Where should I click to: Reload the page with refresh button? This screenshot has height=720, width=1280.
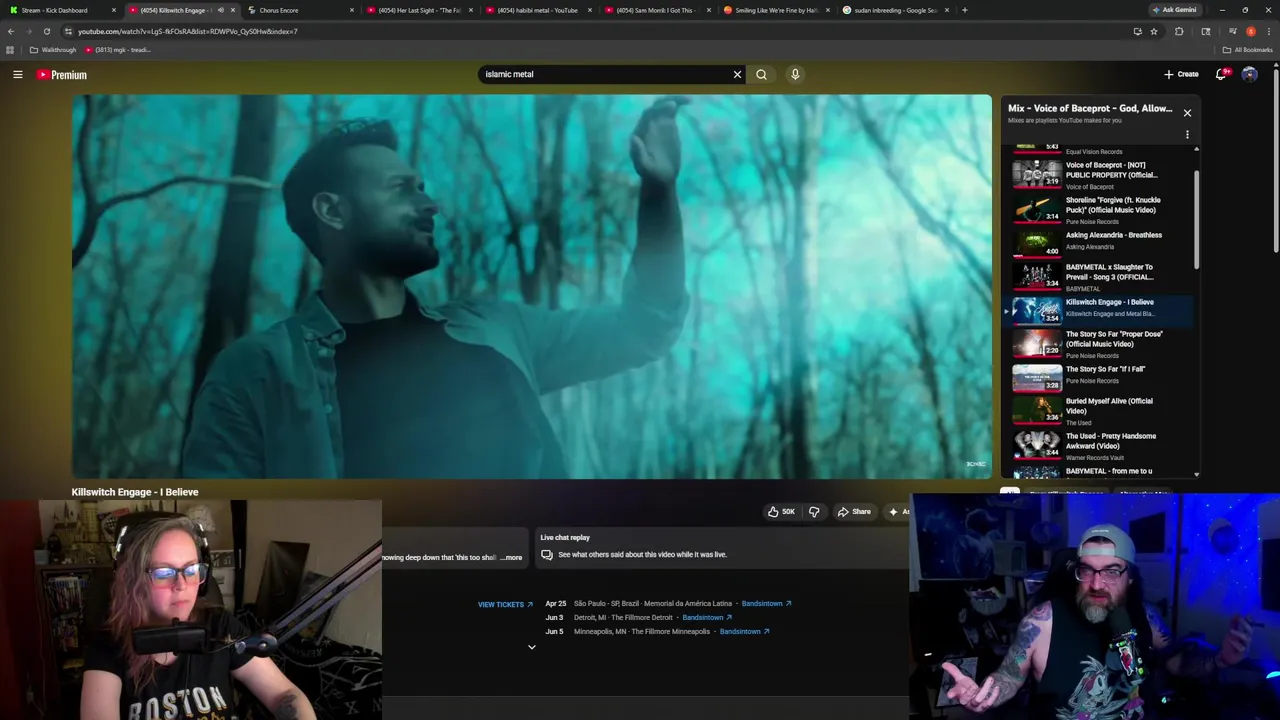click(47, 31)
